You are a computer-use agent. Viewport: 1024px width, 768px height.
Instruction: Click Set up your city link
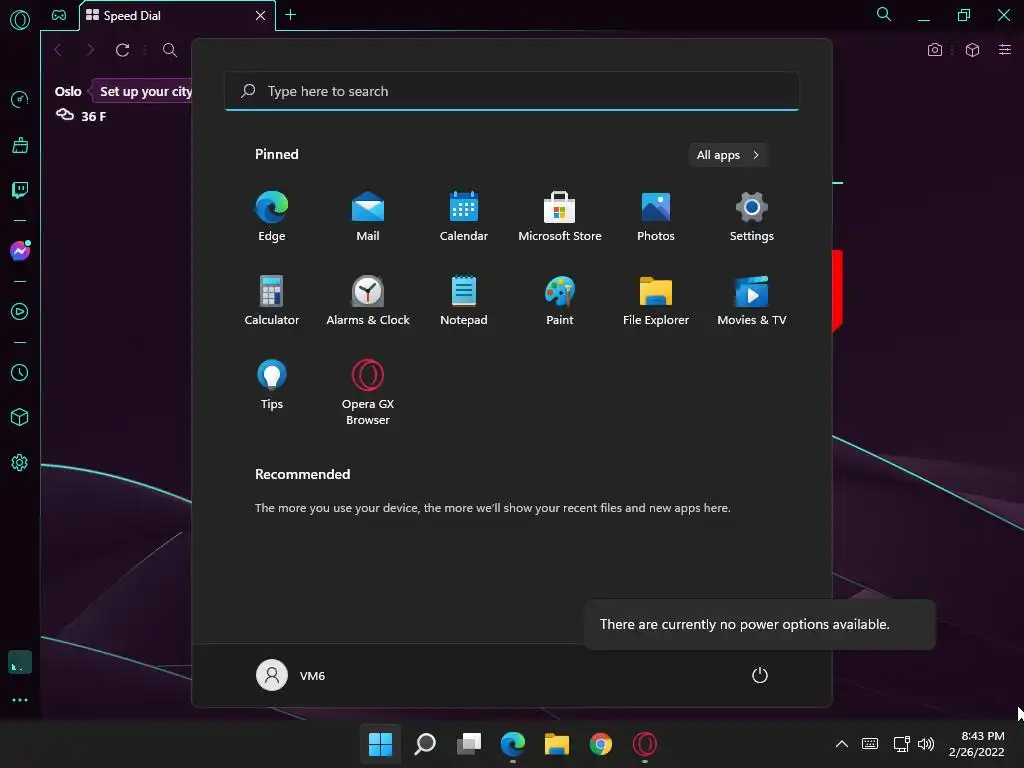pos(146,91)
